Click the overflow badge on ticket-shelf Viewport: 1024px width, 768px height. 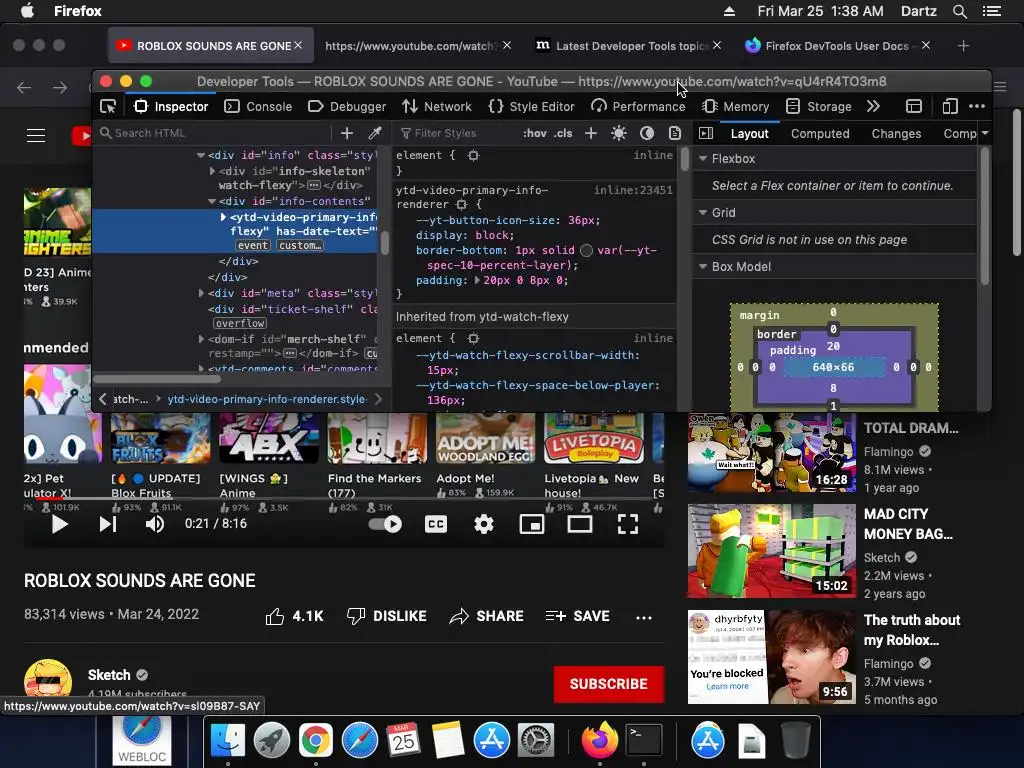240,323
